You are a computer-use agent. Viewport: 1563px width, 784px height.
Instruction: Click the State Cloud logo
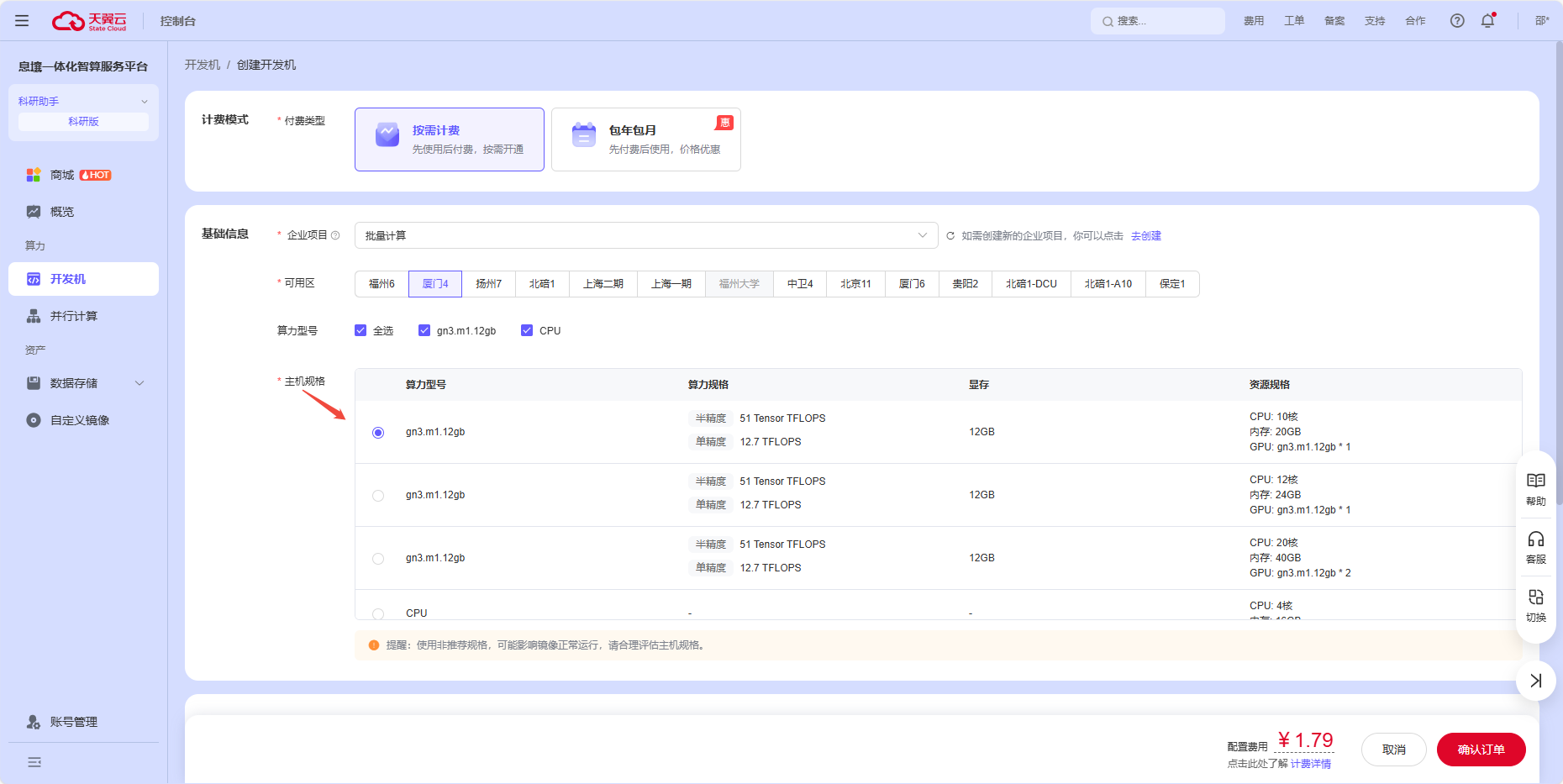(89, 21)
